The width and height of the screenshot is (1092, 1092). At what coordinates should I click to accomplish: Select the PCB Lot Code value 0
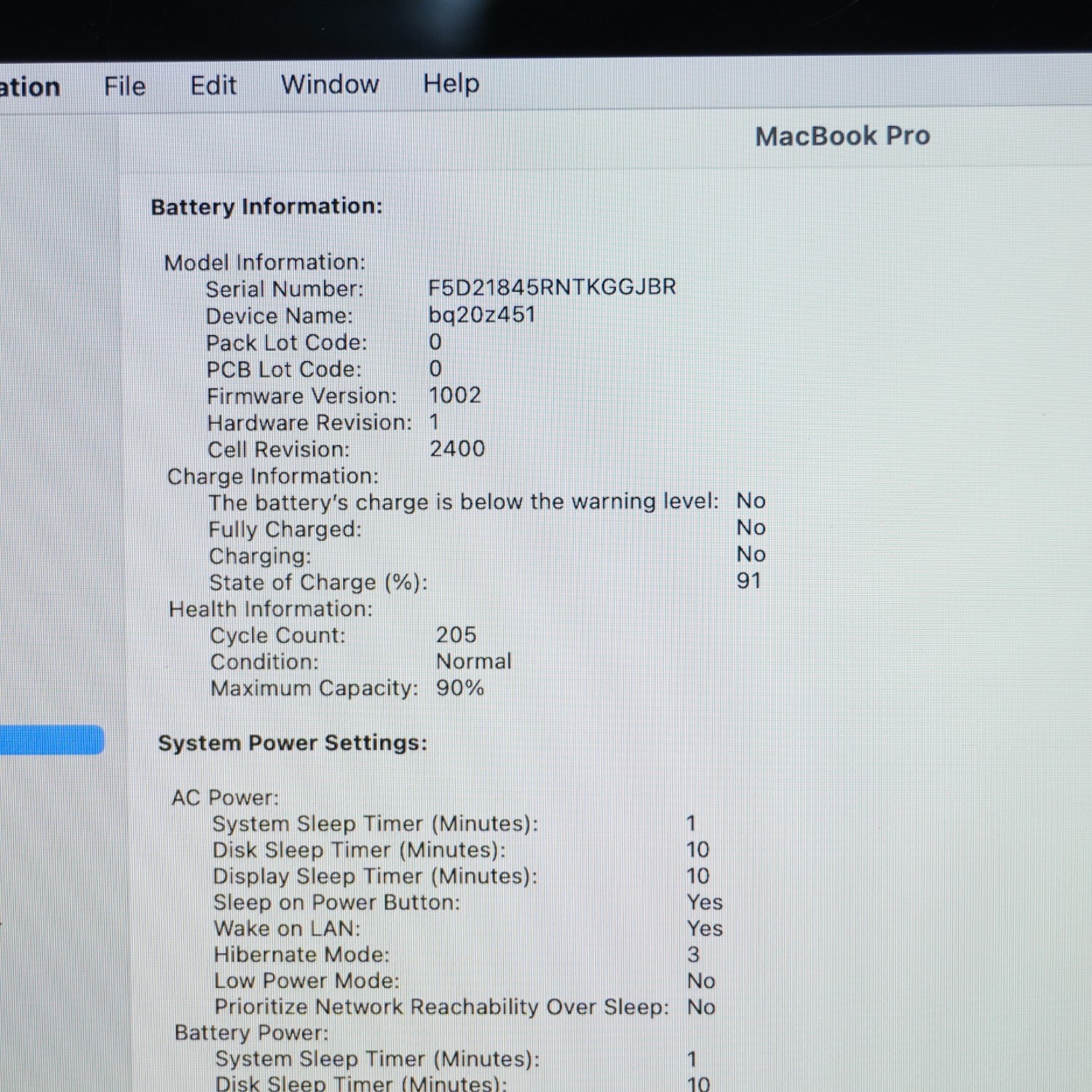point(435,368)
